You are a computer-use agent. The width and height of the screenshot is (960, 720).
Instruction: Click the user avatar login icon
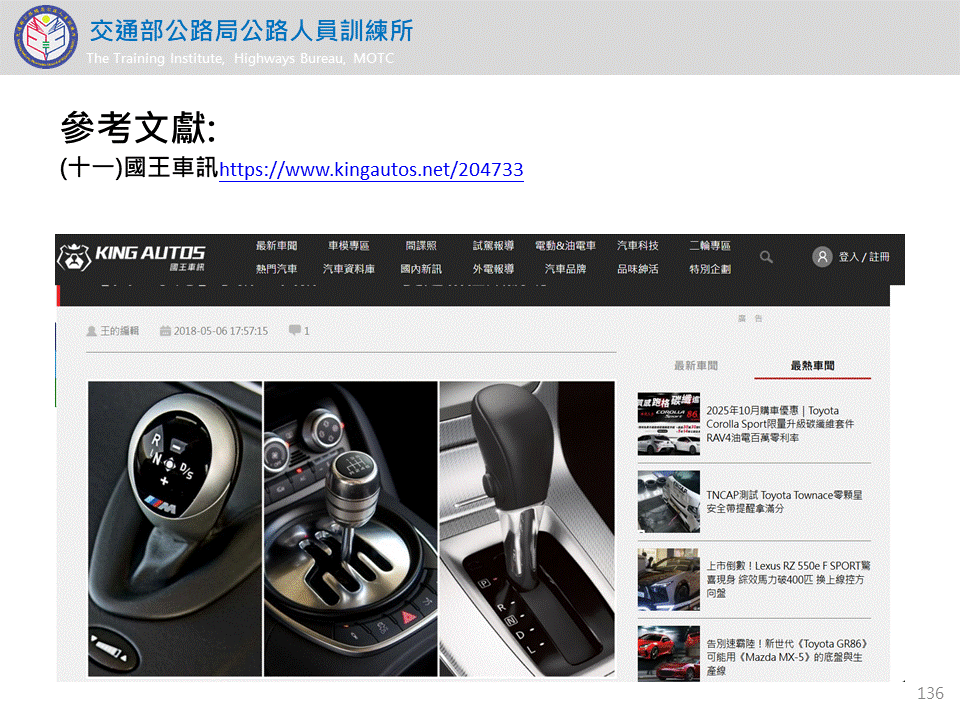(822, 257)
